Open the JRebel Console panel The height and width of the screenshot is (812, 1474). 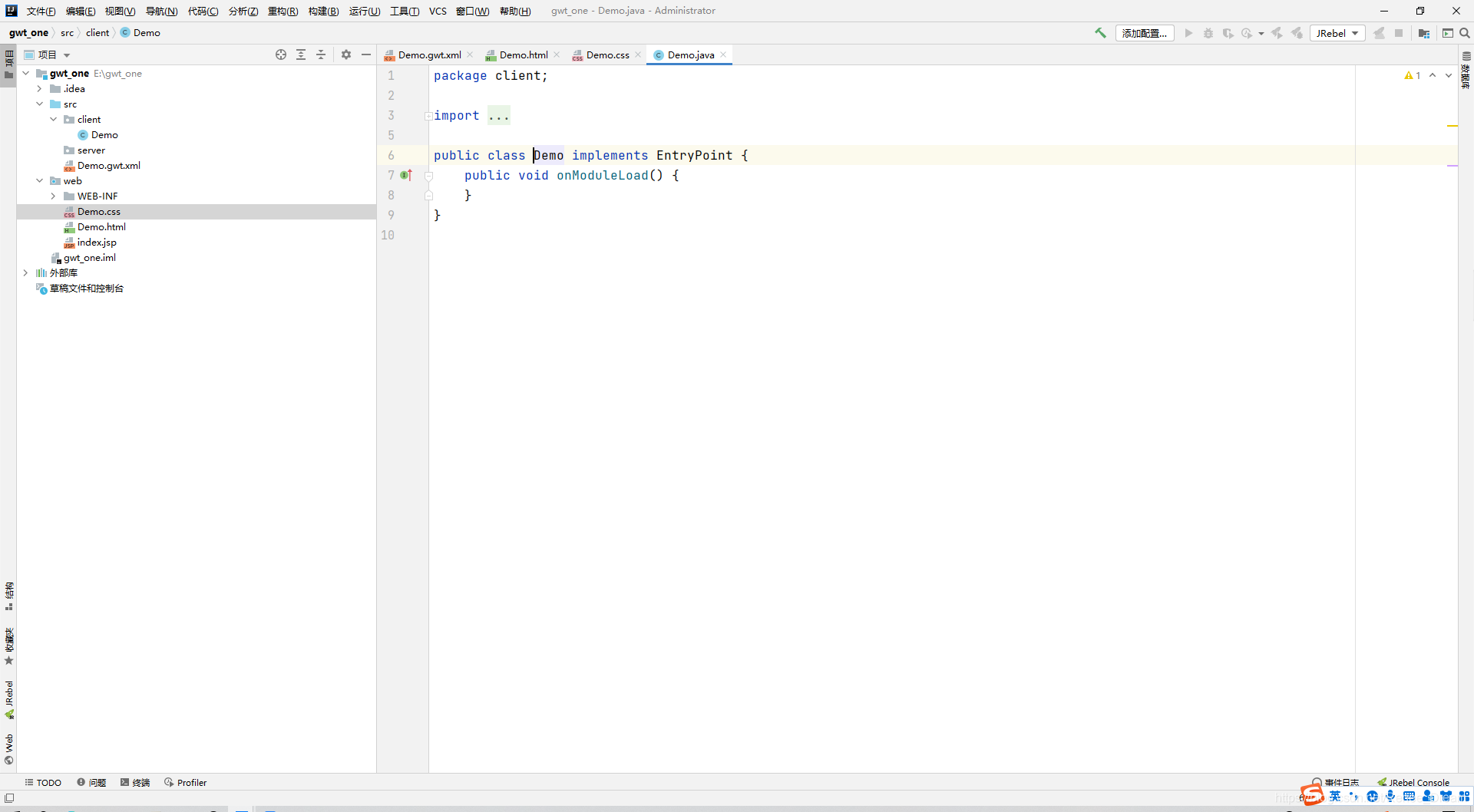point(1413,783)
